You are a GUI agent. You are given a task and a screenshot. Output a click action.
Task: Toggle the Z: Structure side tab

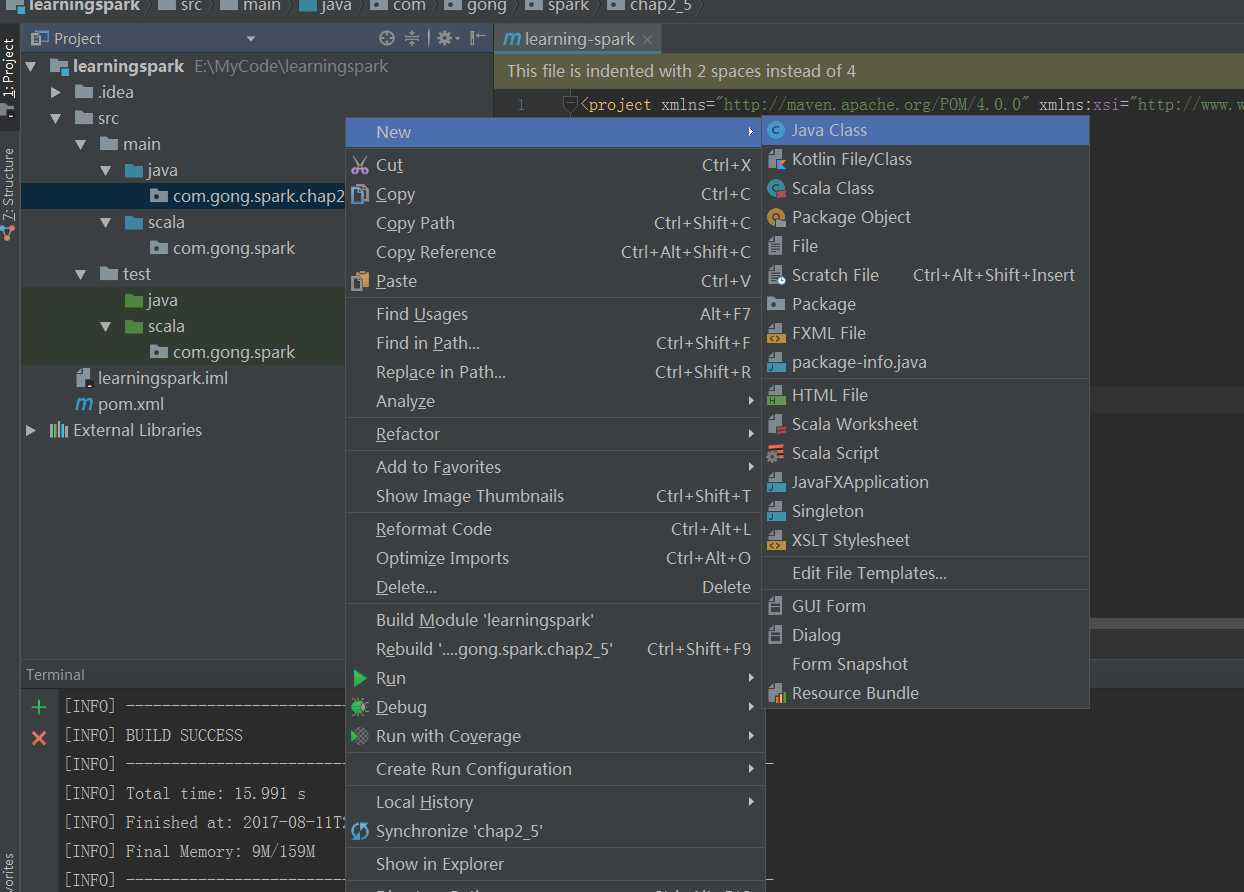point(9,193)
